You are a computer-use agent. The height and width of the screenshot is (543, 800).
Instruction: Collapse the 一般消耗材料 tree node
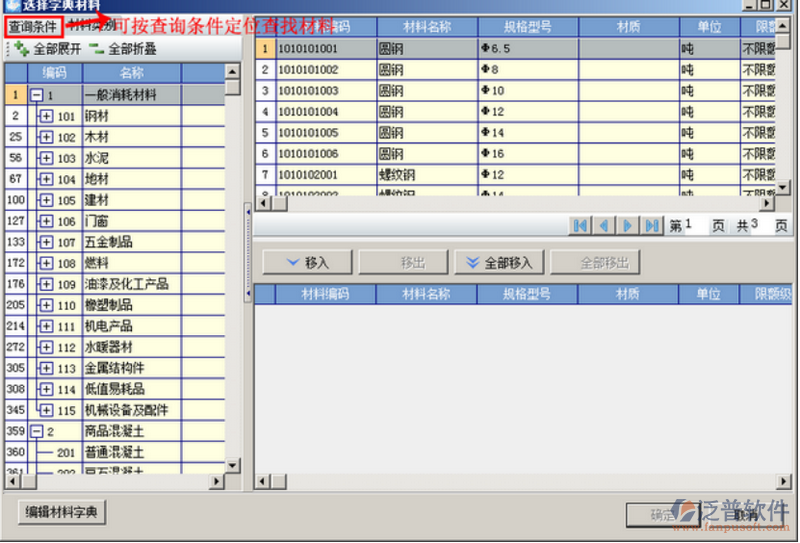coord(36,95)
